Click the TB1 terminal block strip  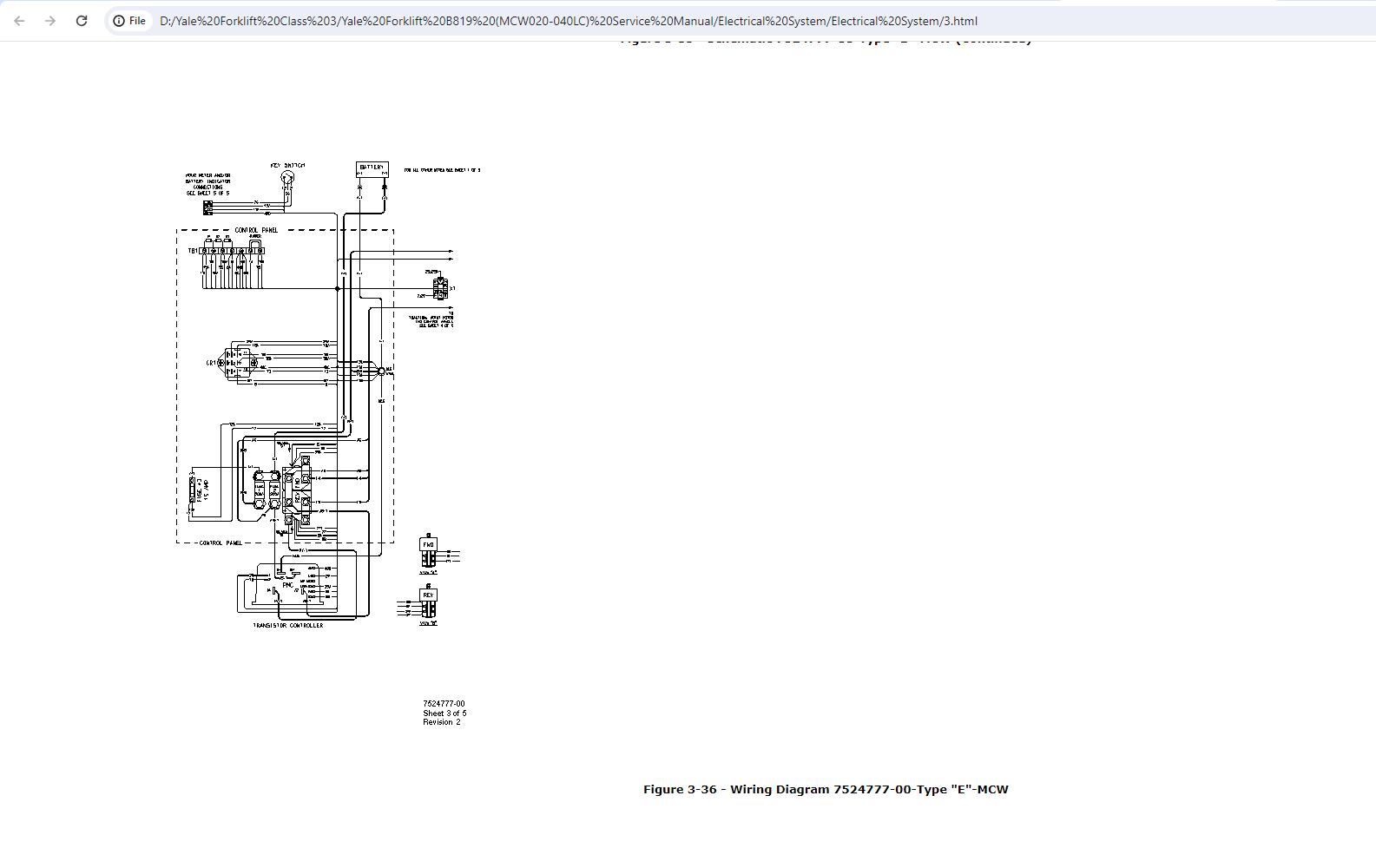pyautogui.click(x=232, y=251)
